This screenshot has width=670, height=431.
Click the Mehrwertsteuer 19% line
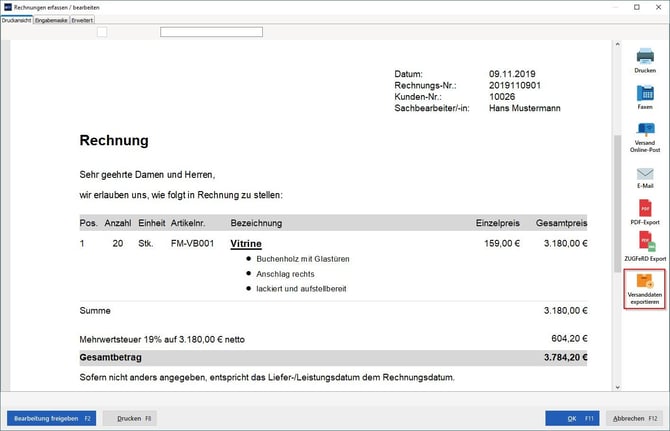(162, 340)
